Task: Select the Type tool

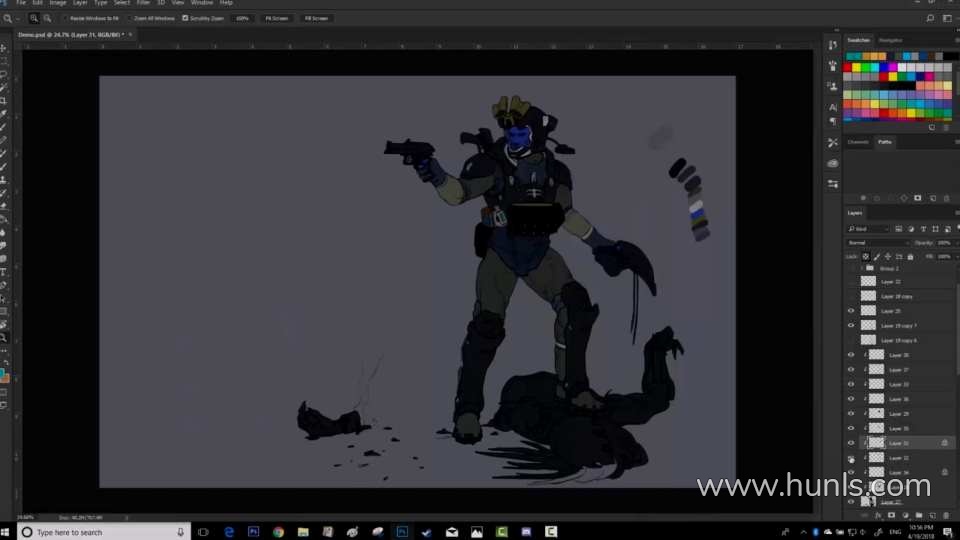Action: [4, 272]
